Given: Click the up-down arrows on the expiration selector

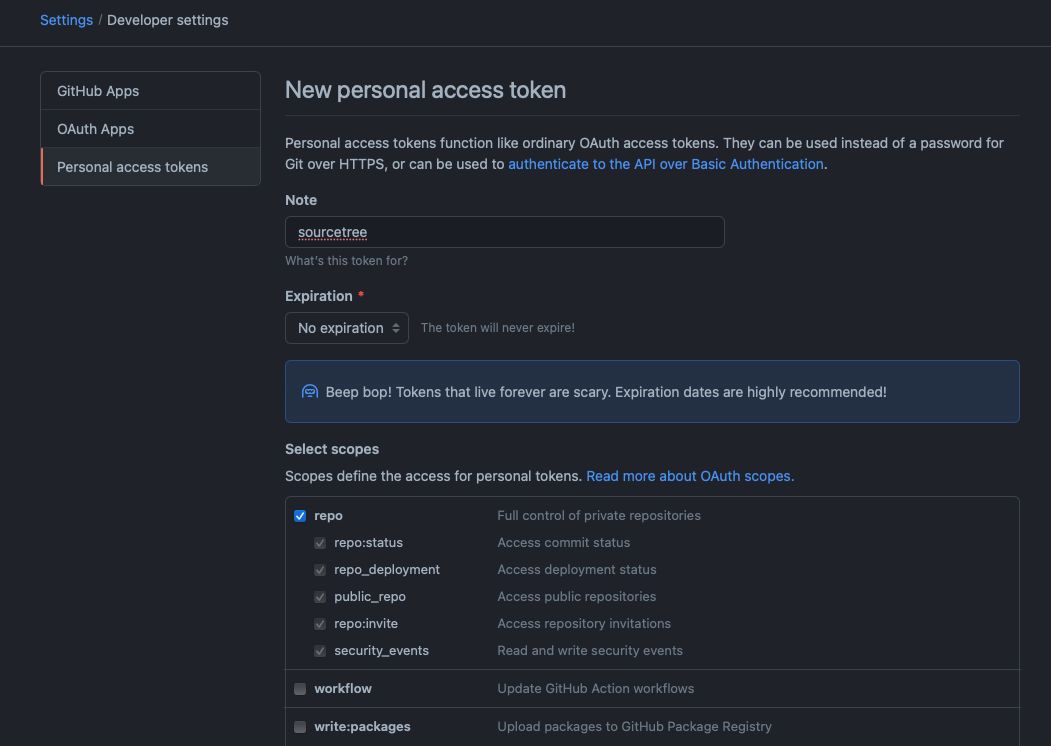Looking at the screenshot, I should pyautogui.click(x=395, y=328).
